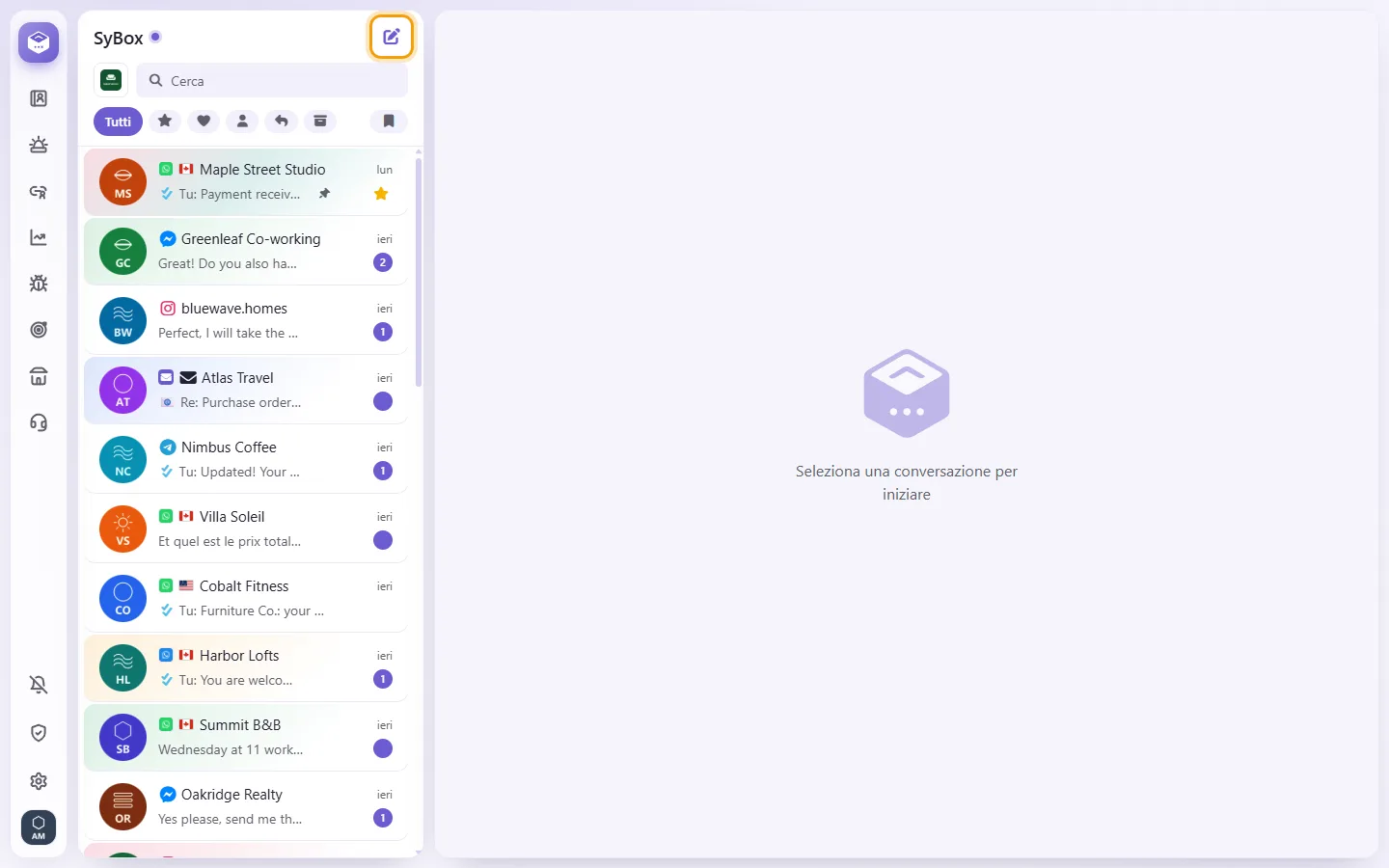Viewport: 1389px width, 868px height.
Task: Click the muted notifications bell icon
Action: pyautogui.click(x=39, y=685)
